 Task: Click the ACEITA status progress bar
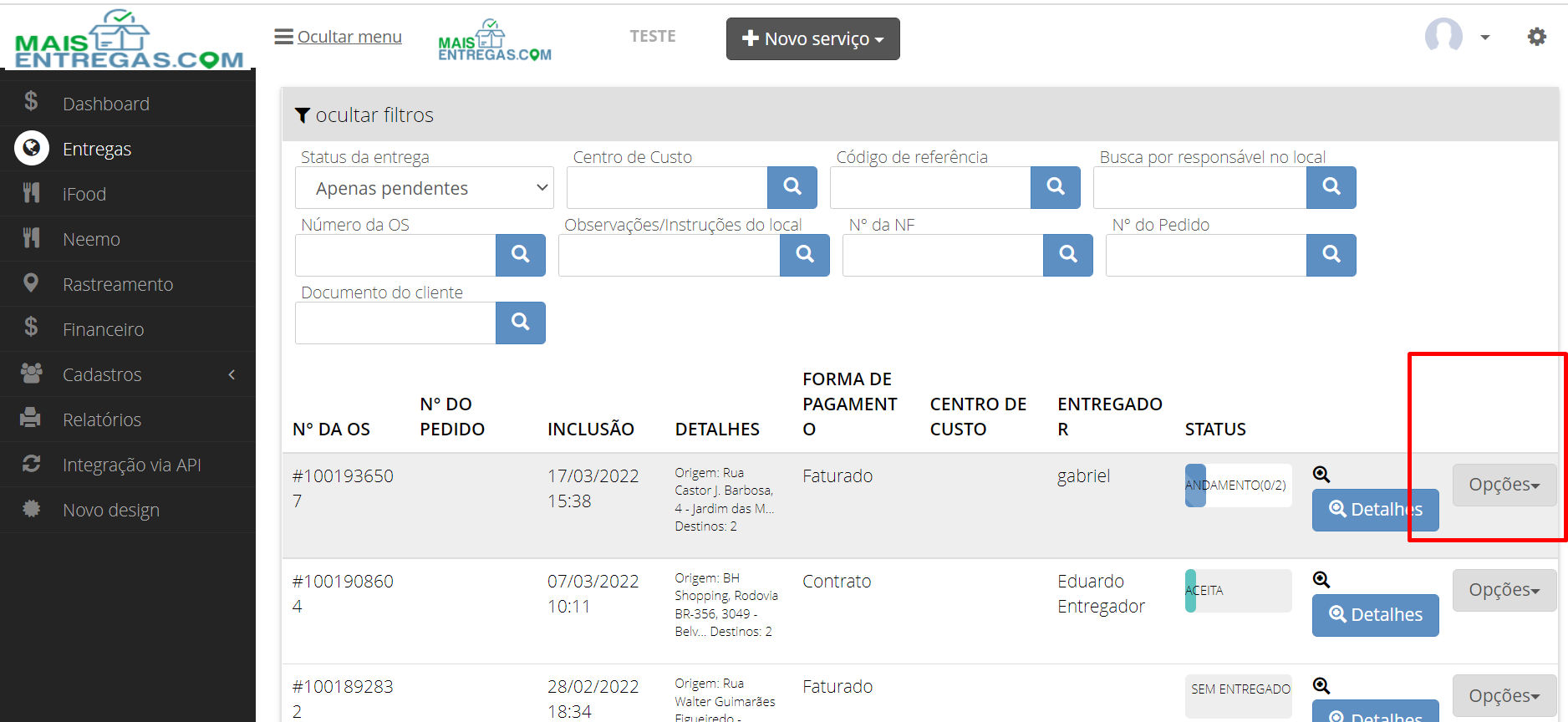(x=1239, y=591)
